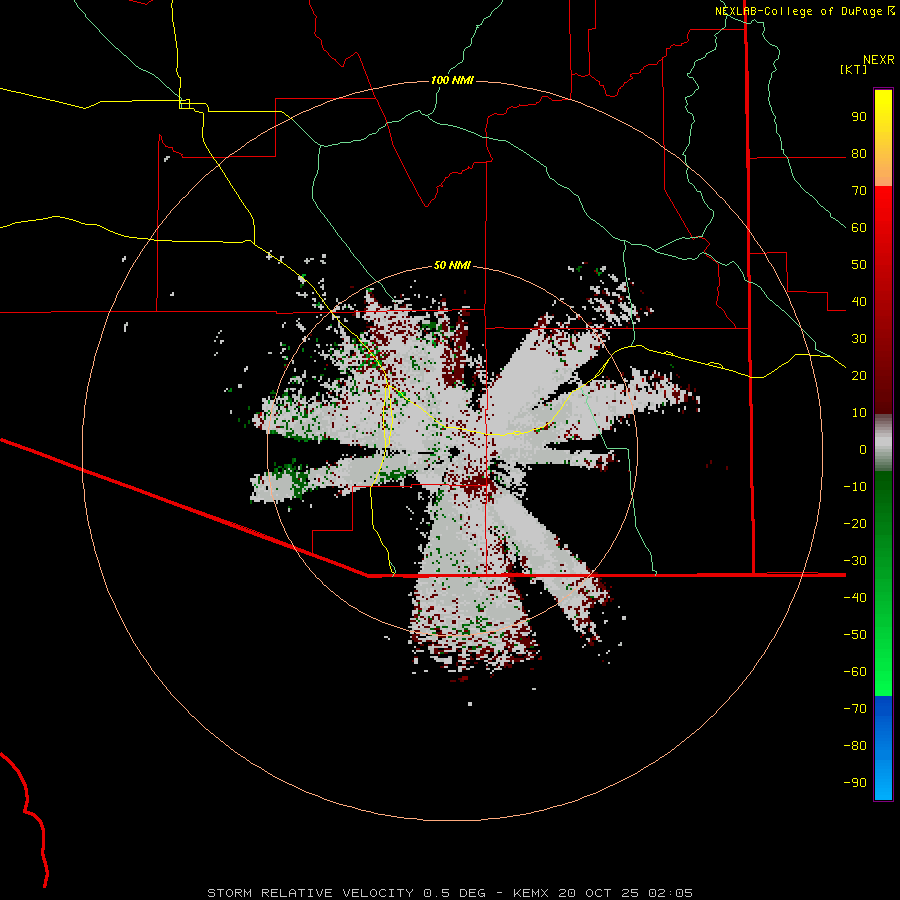
Task: Click the -50 value on the velocity scale
Action: click(855, 635)
